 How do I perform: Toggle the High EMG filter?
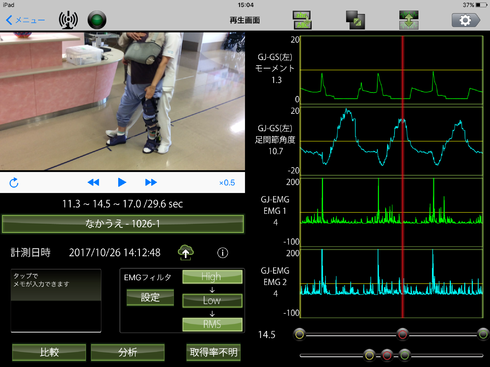pyautogui.click(x=212, y=277)
